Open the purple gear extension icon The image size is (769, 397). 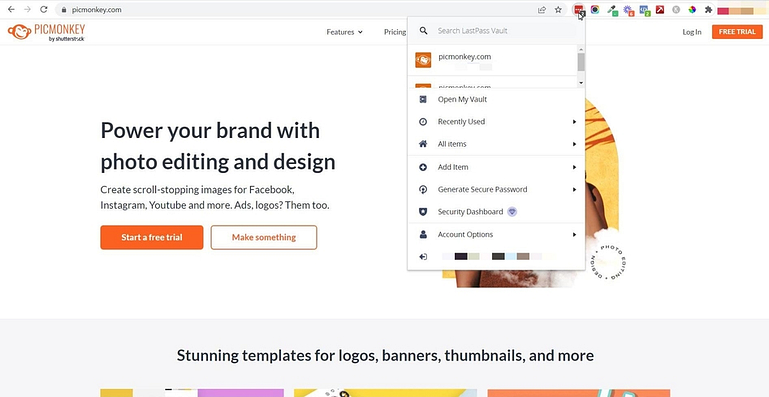pos(628,10)
